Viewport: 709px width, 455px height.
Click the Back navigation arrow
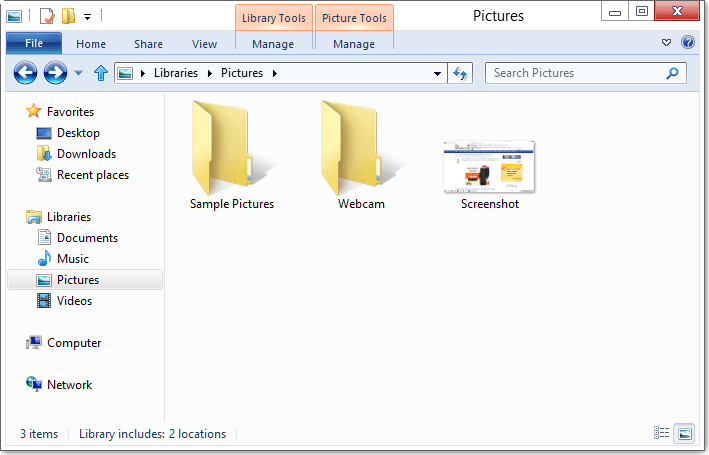tap(25, 73)
